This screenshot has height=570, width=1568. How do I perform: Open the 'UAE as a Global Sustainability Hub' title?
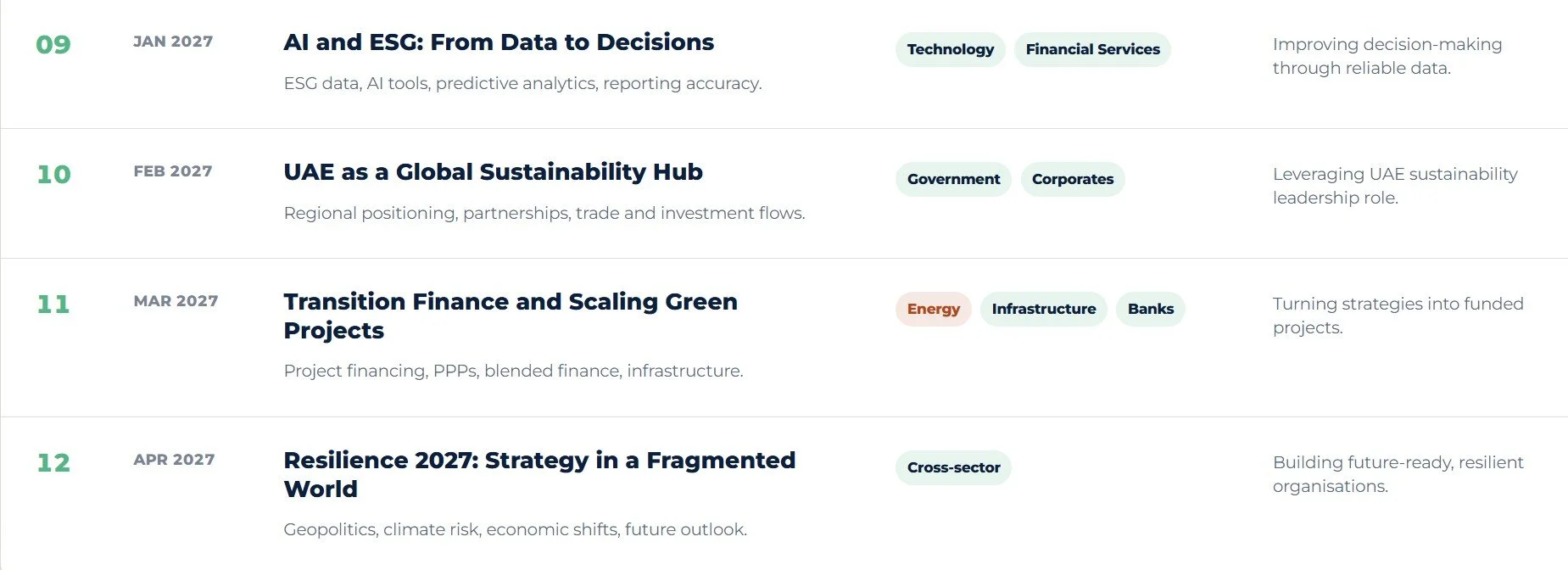pos(493,172)
